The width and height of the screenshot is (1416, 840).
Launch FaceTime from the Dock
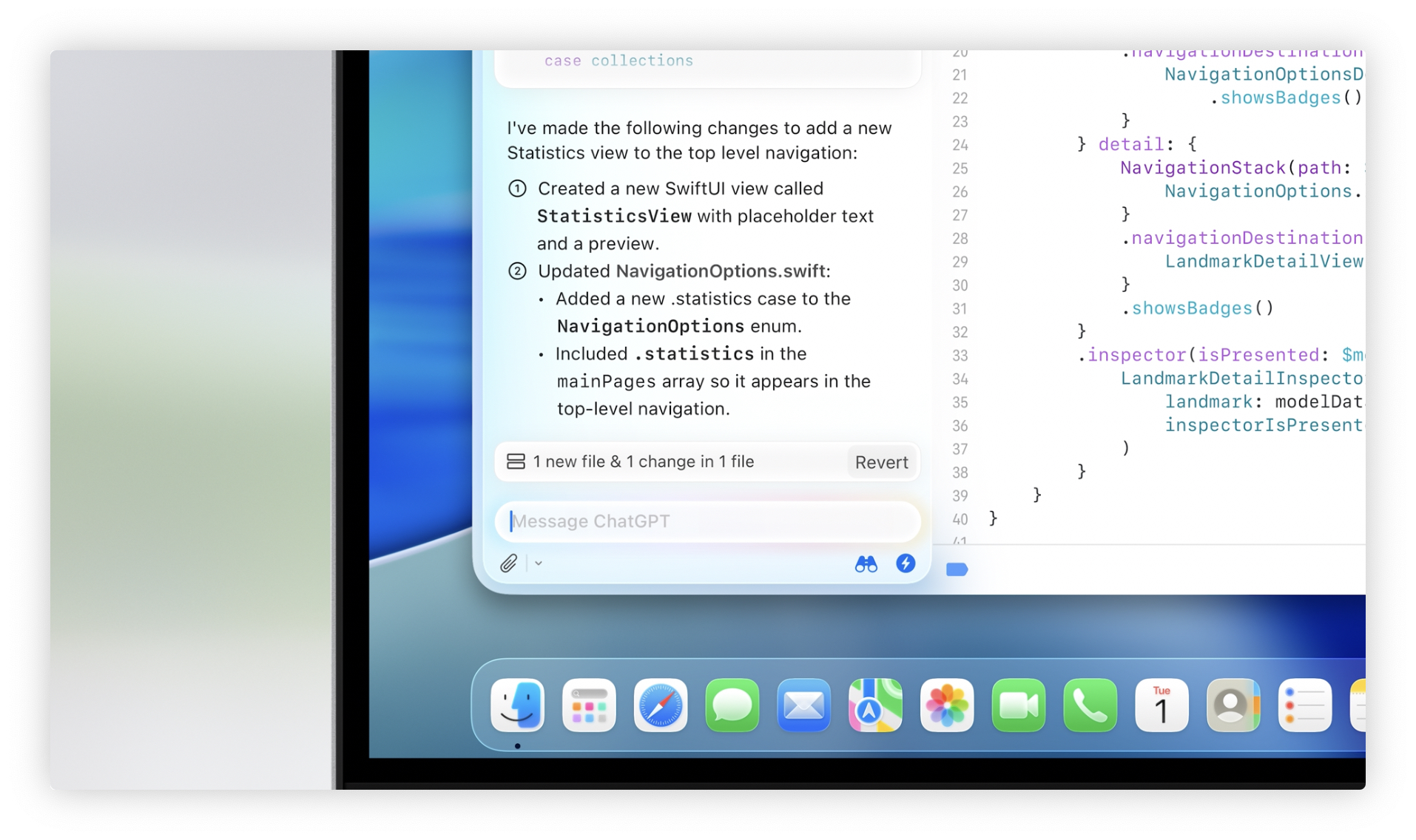click(1019, 705)
